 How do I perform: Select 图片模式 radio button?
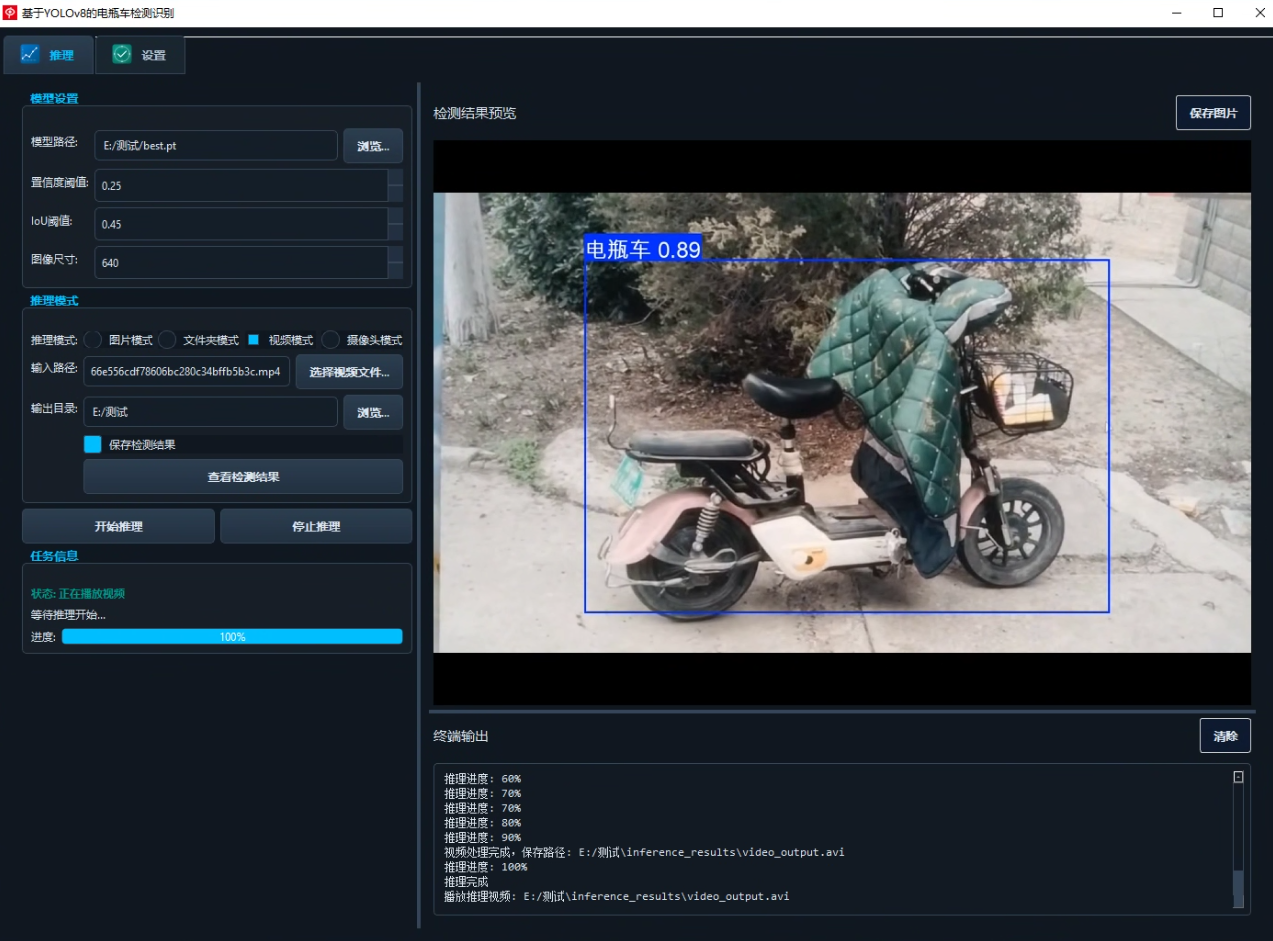tap(93, 340)
